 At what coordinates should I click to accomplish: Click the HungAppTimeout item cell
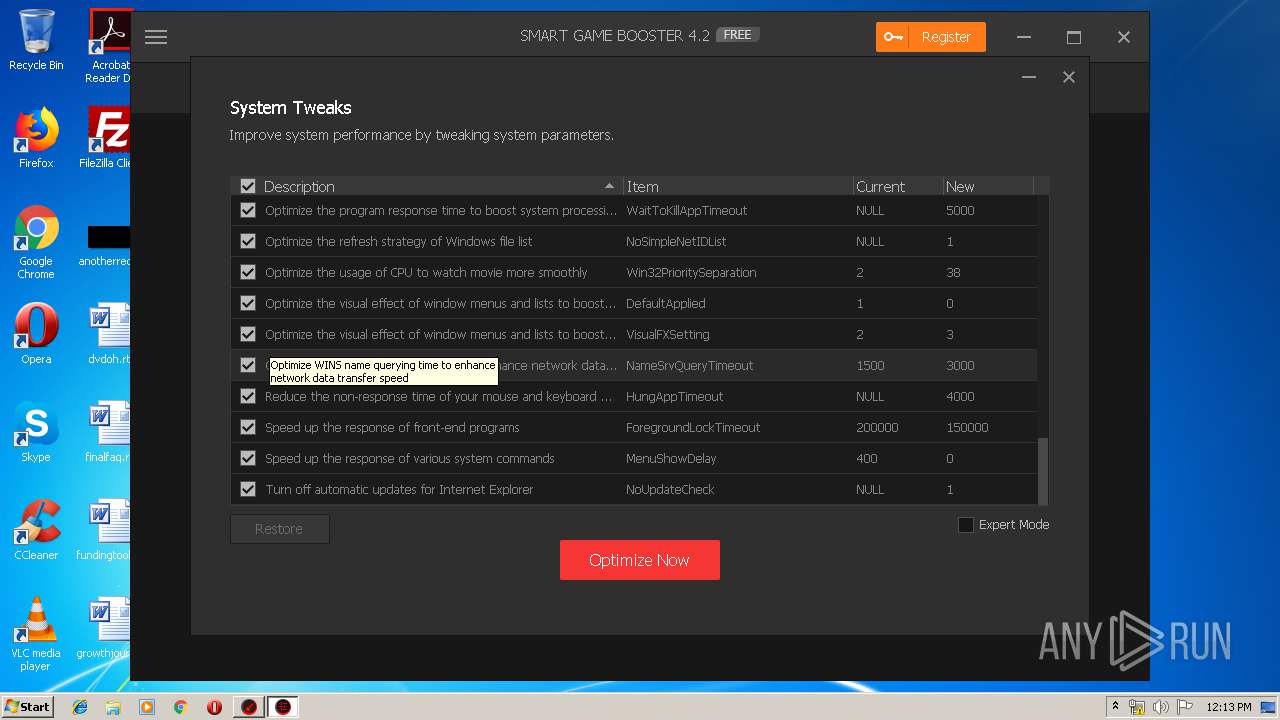(674, 396)
